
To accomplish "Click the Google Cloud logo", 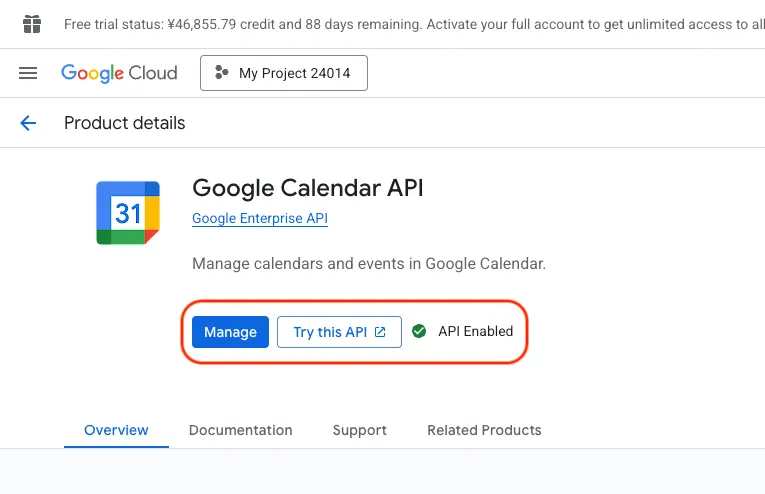I will [x=119, y=73].
